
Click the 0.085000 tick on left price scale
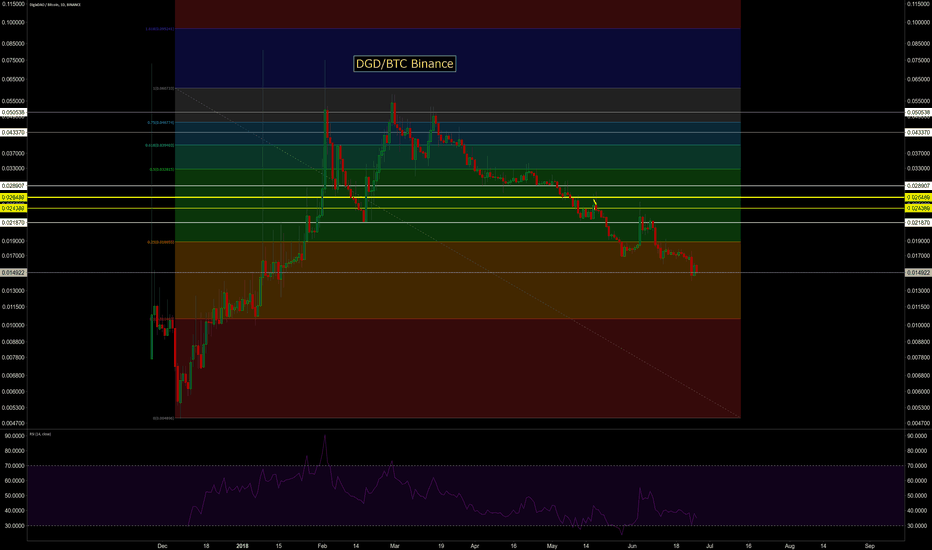13,43
